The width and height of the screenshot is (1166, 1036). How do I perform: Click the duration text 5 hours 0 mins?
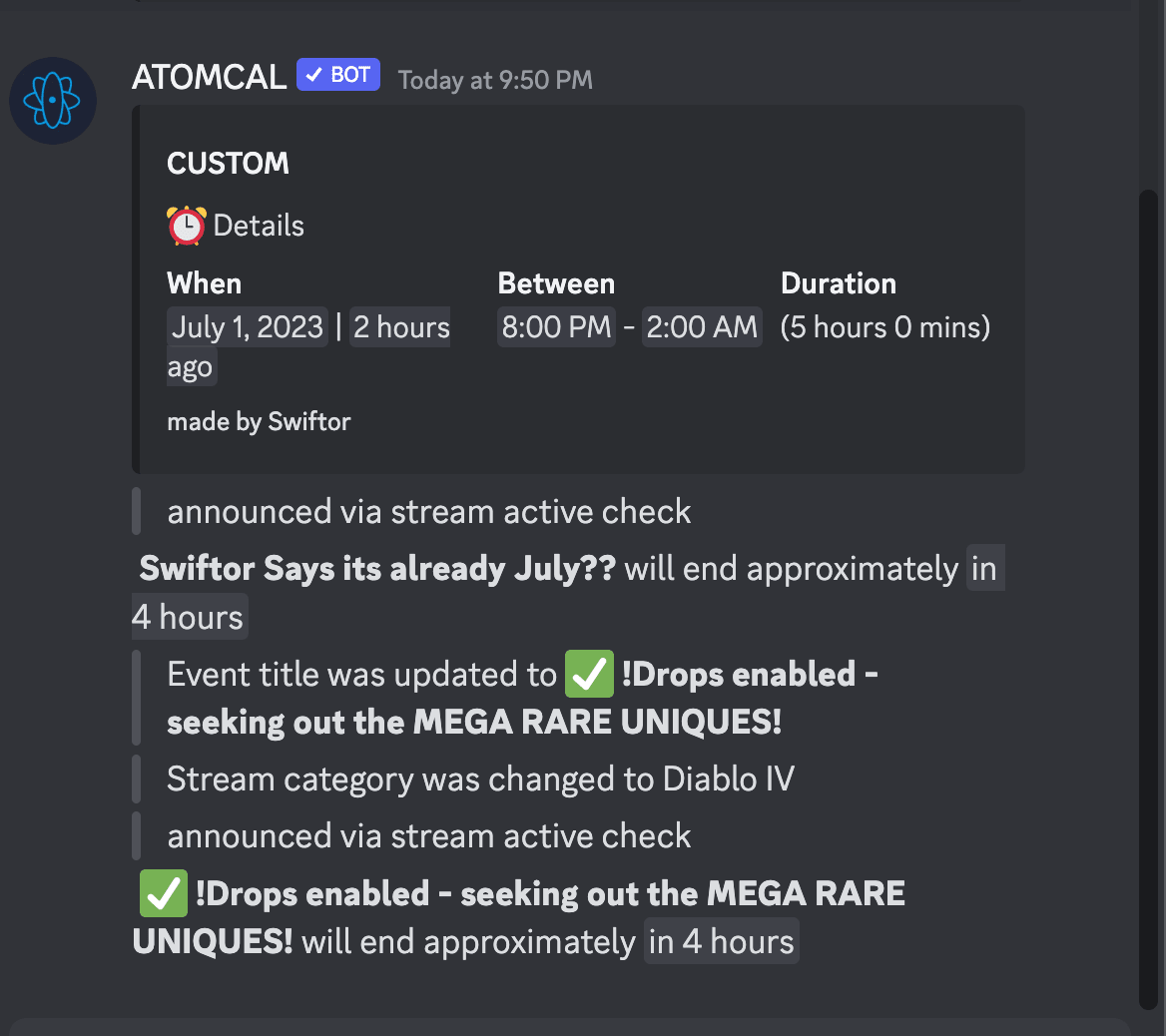pos(884,327)
